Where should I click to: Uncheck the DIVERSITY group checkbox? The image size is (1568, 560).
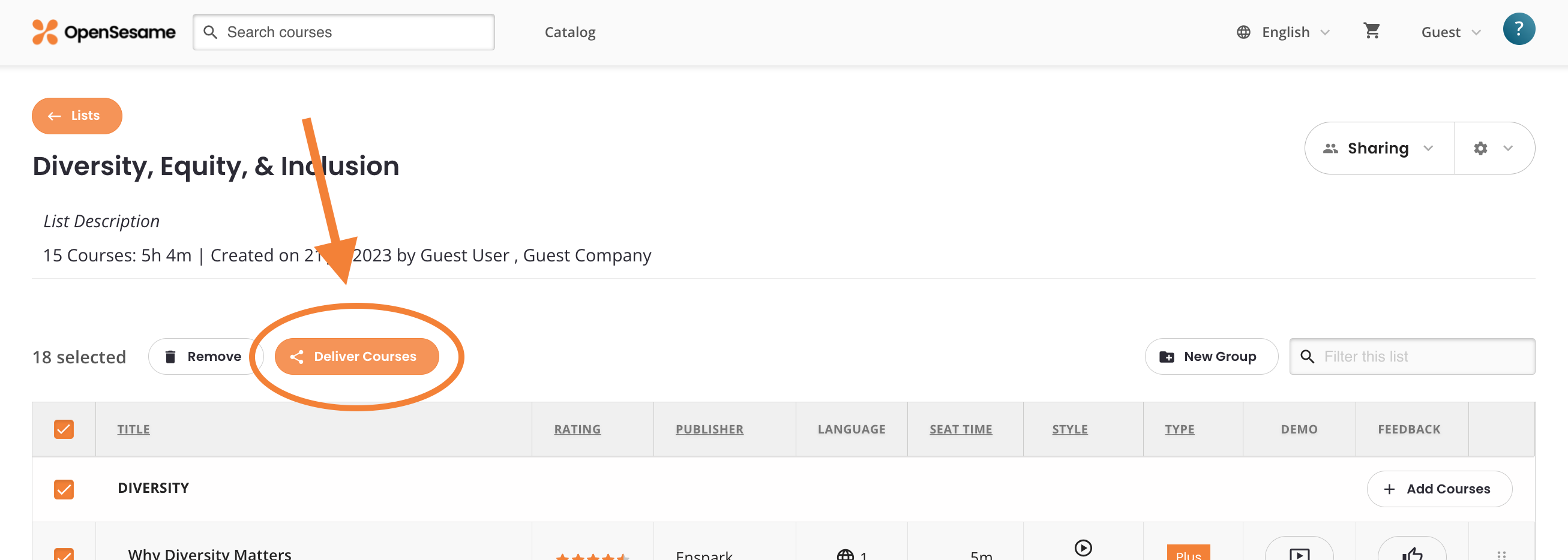click(63, 489)
